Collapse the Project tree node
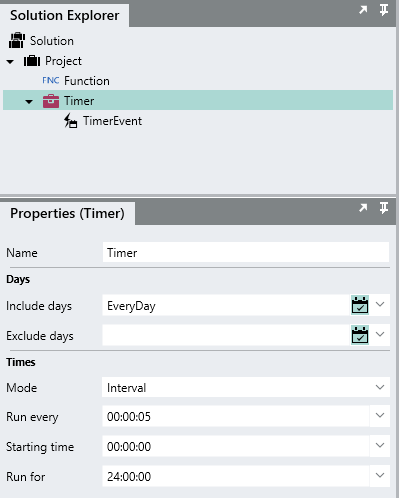The height and width of the screenshot is (498, 399). [10, 62]
